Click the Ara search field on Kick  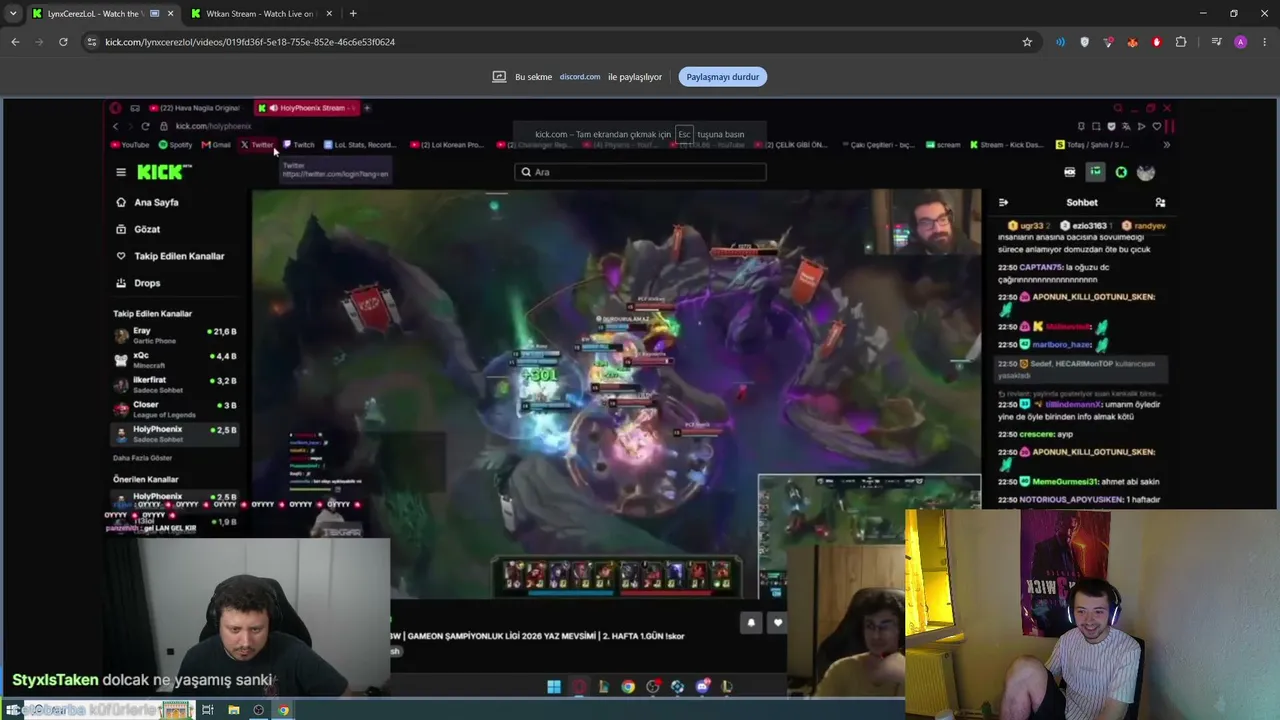[x=640, y=172]
